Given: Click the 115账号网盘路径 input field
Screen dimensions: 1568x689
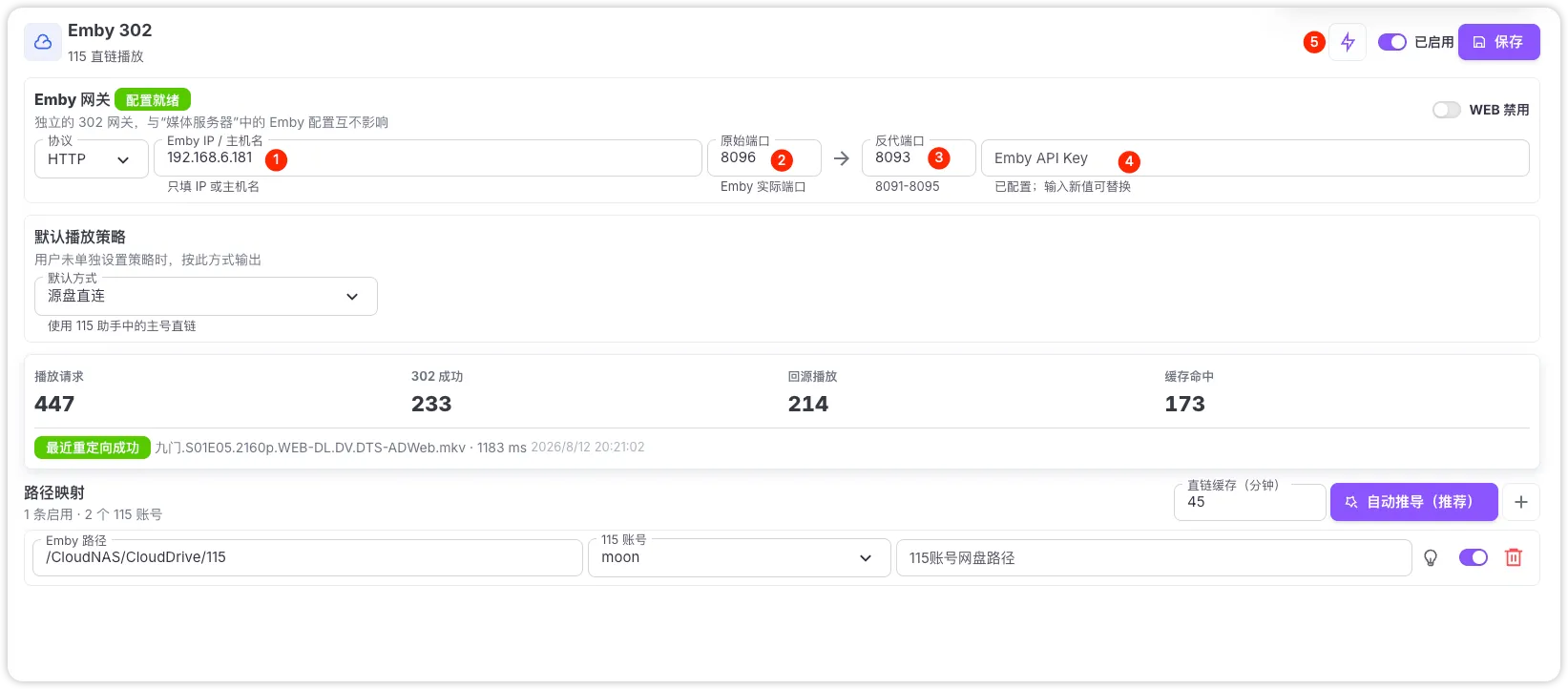Looking at the screenshot, I should pos(1154,557).
